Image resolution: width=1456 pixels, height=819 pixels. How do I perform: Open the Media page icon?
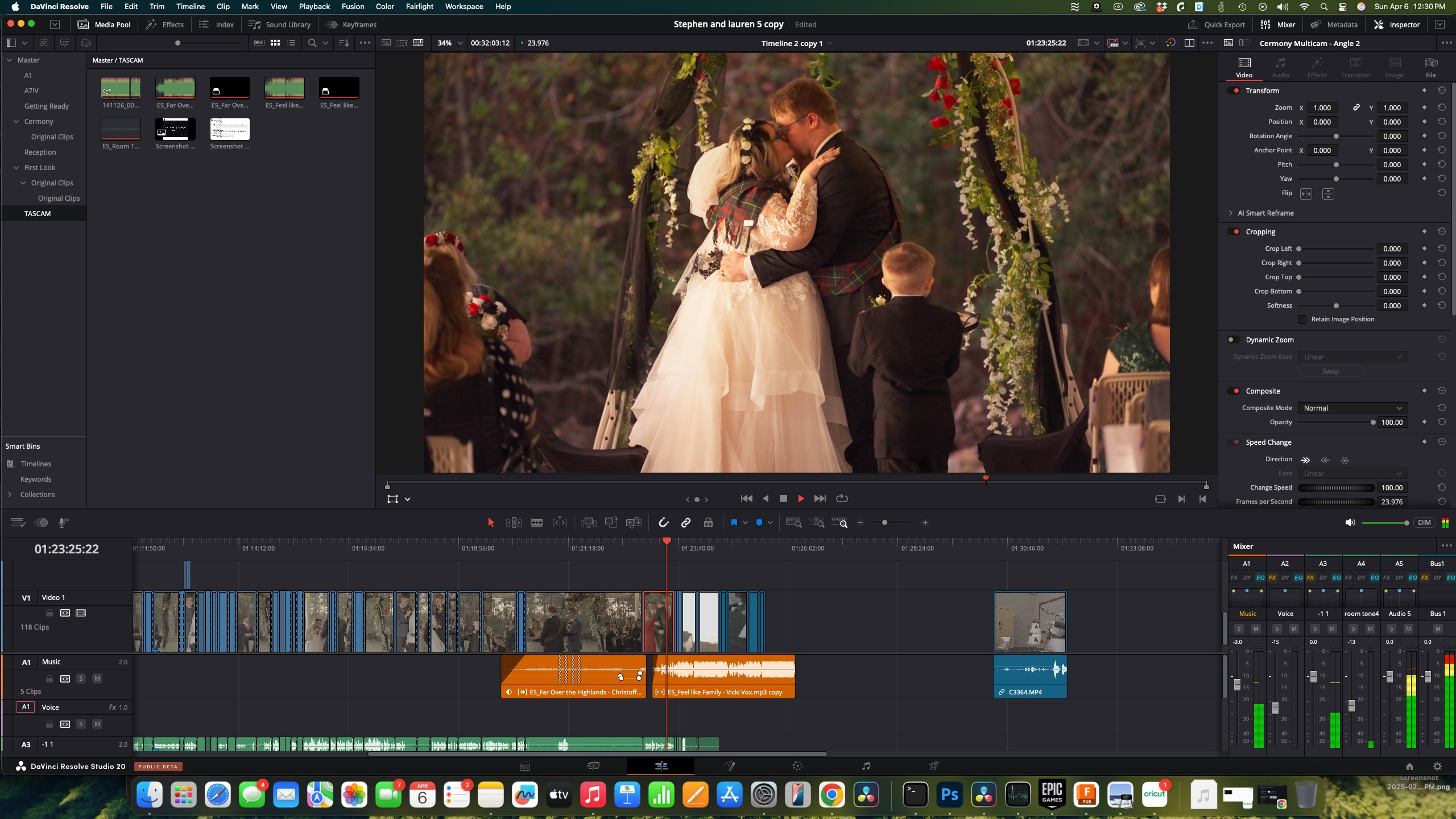click(x=525, y=766)
